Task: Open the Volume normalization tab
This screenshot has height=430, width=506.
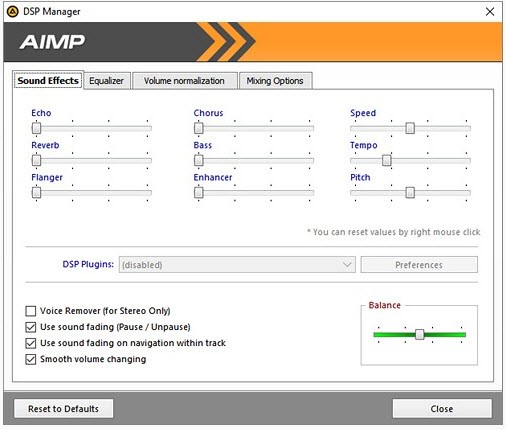Action: pyautogui.click(x=184, y=81)
